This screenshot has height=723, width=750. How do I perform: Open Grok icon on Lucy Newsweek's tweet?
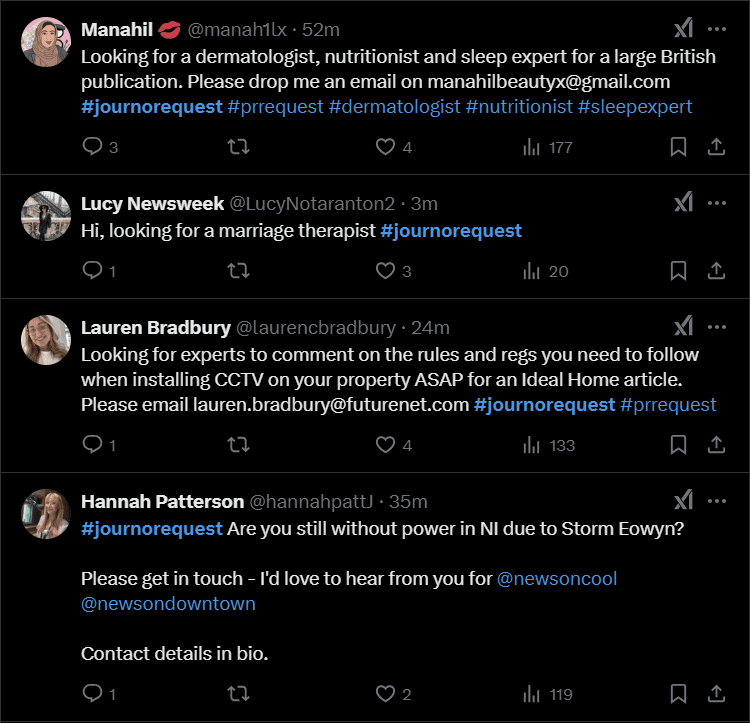(683, 203)
